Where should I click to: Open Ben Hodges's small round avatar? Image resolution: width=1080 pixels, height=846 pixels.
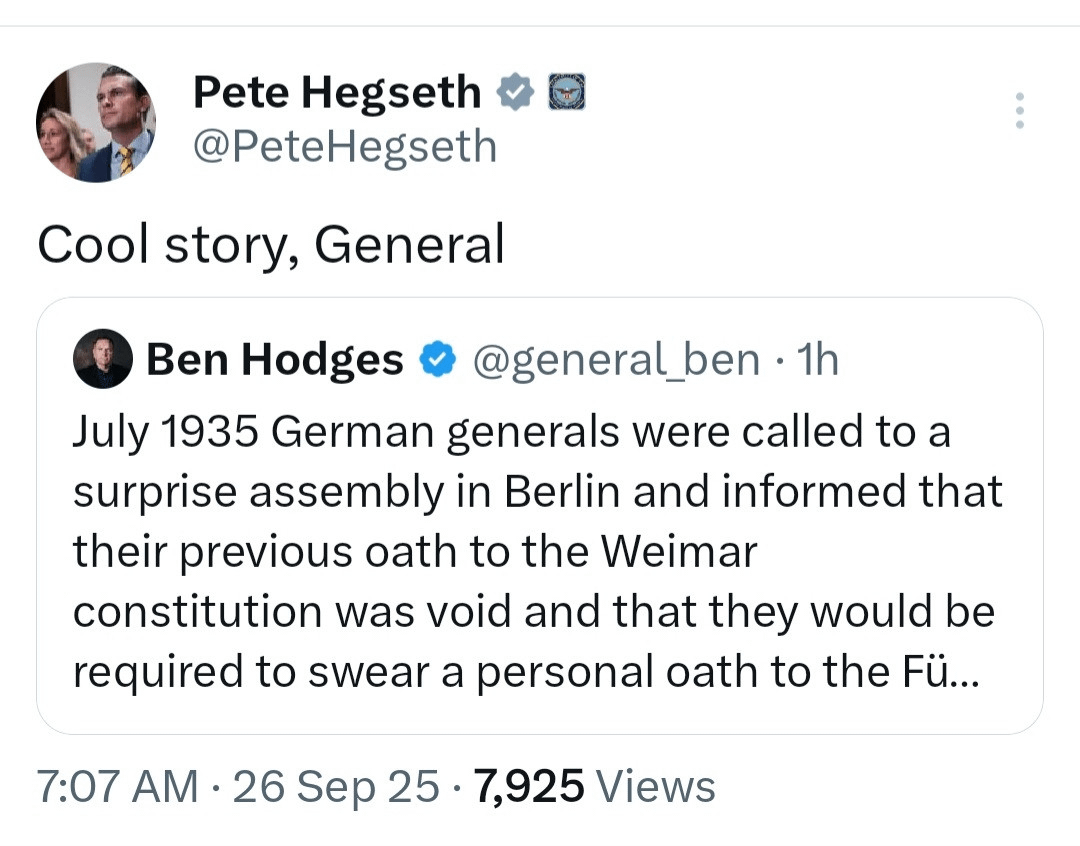point(102,359)
